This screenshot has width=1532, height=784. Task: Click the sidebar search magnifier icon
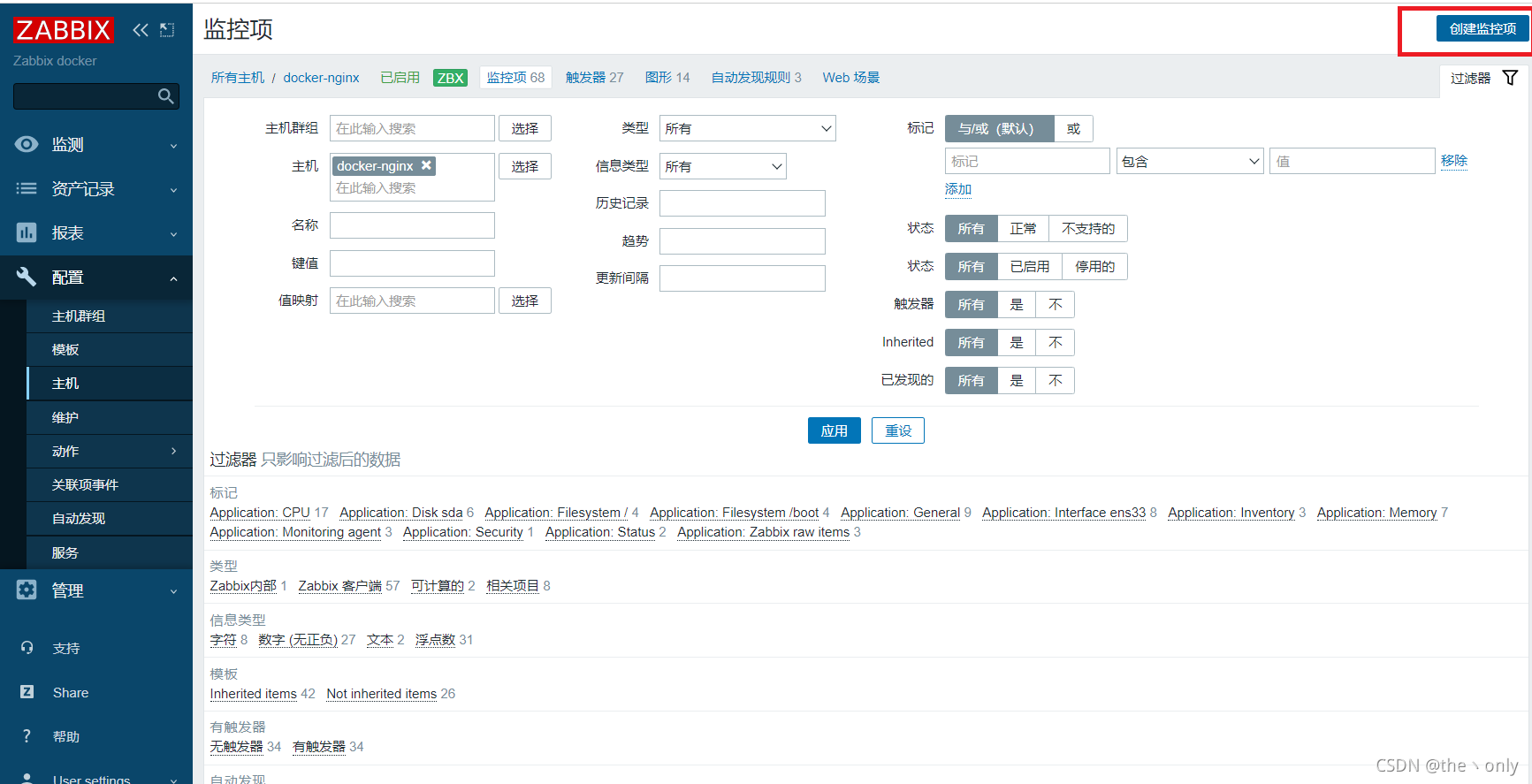click(x=165, y=96)
